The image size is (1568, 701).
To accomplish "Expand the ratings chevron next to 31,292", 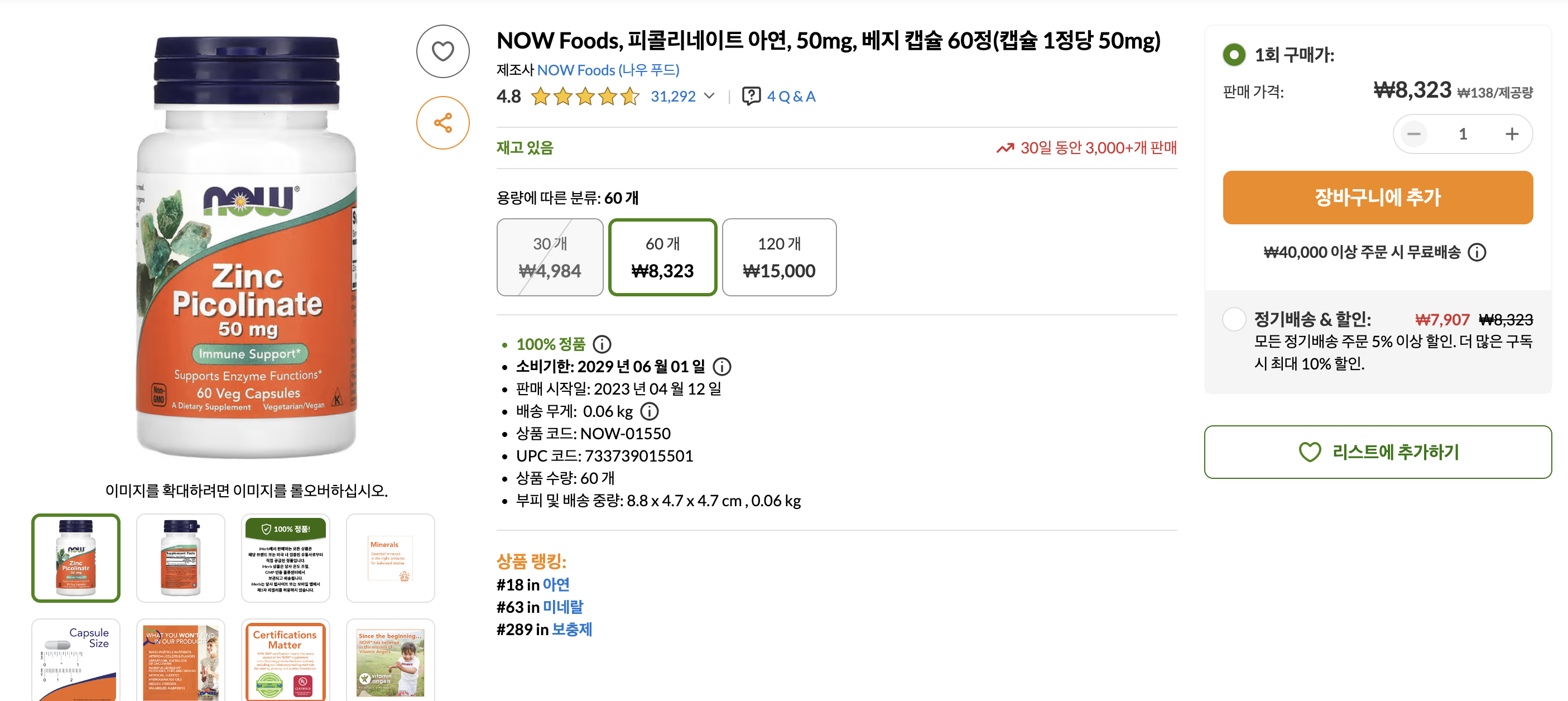I will tap(709, 96).
